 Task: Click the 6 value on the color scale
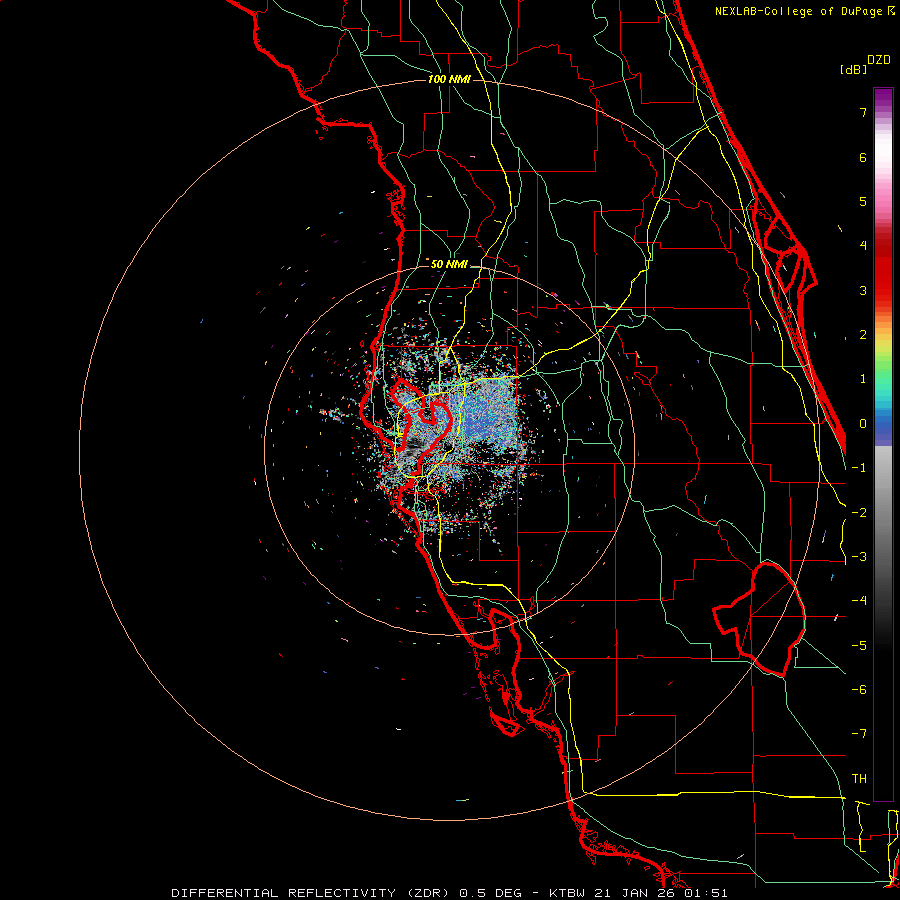tap(863, 157)
